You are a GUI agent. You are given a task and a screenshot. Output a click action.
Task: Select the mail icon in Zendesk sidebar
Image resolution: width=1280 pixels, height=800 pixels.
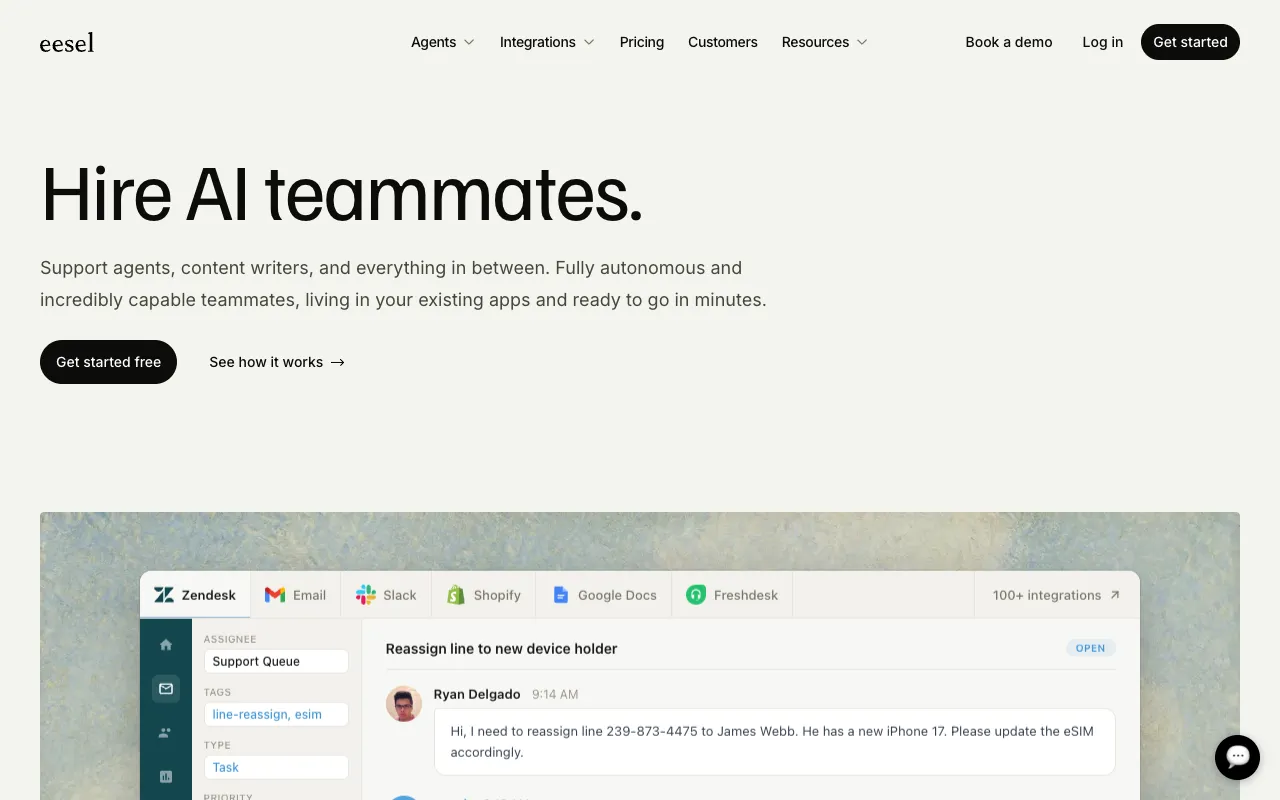coord(166,688)
